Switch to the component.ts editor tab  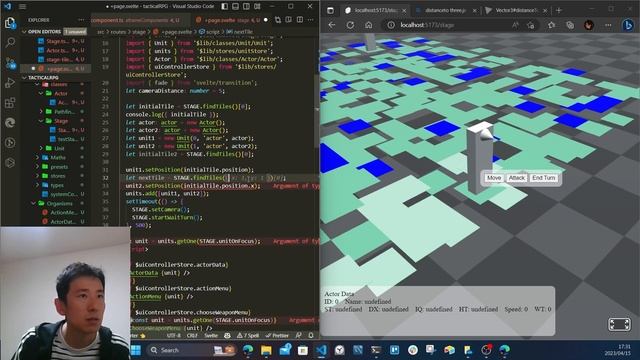(x=139, y=20)
